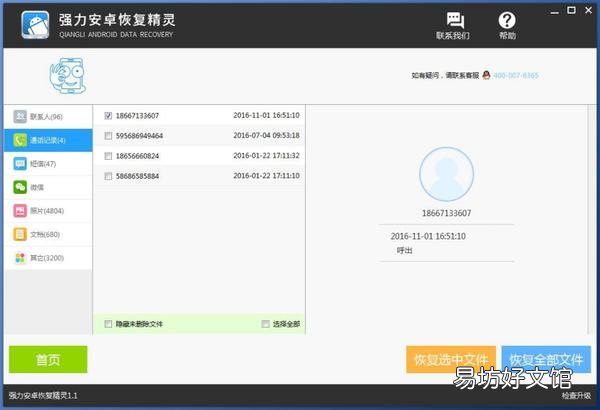Open the 帮助 question mark icon
The width and height of the screenshot is (600, 410).
tap(507, 20)
